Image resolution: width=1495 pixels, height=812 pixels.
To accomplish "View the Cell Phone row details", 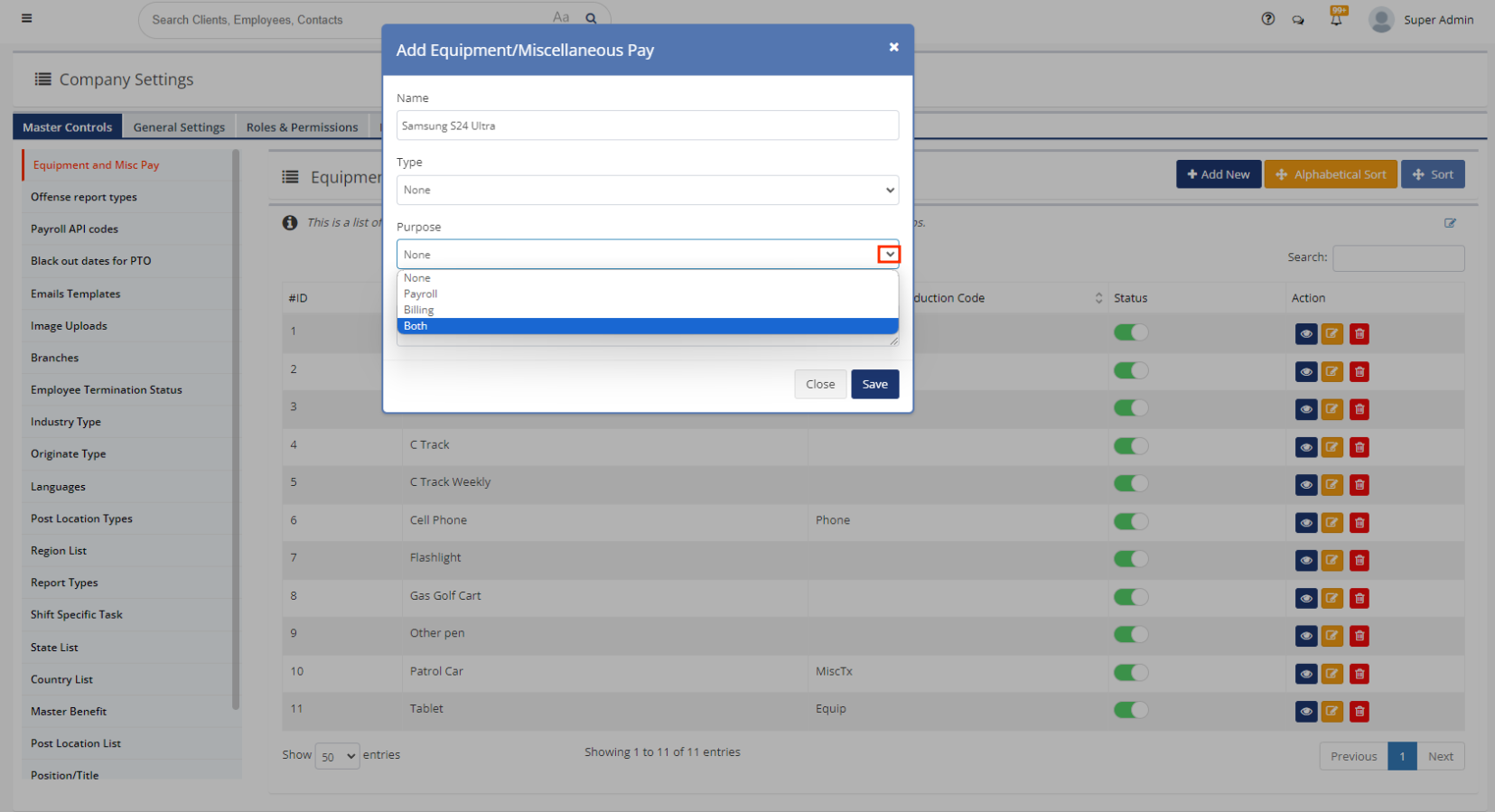I will click(1305, 523).
